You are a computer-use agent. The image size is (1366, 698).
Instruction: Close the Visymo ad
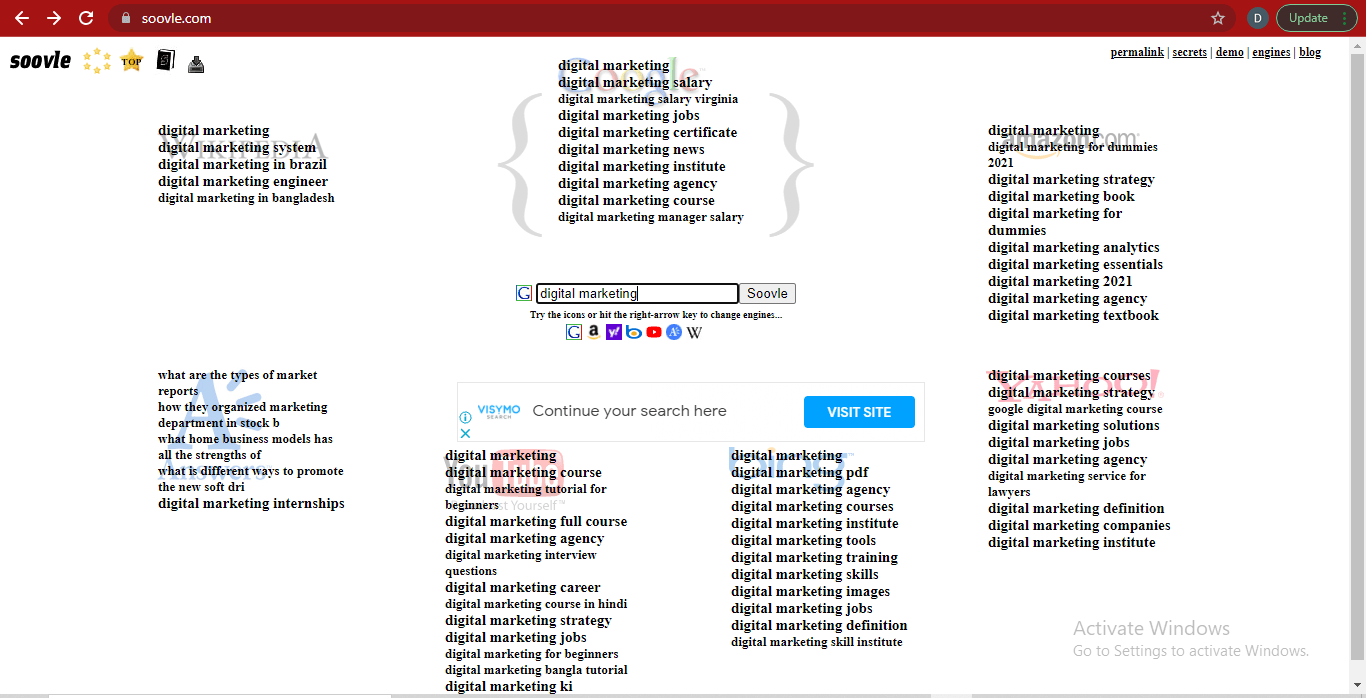465,434
